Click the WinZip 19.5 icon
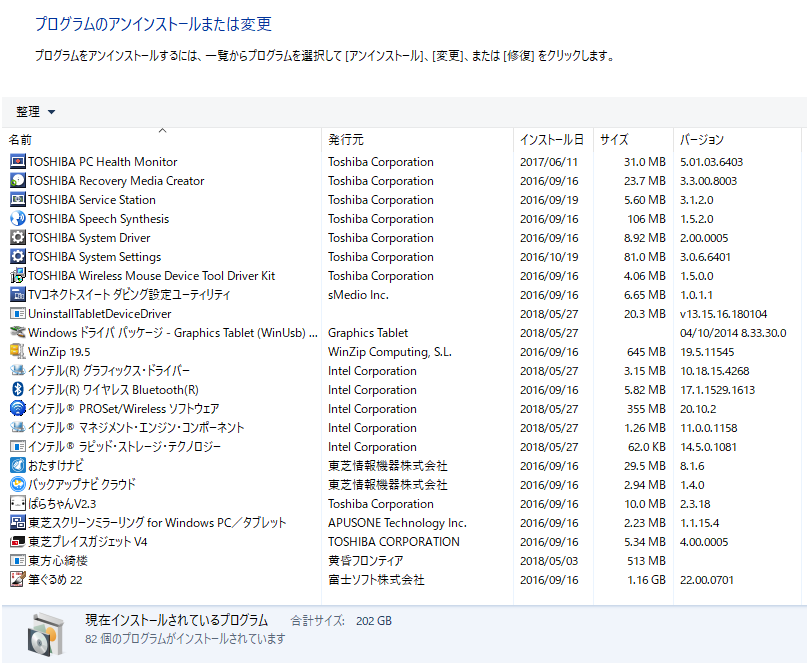Viewport: 807px width, 663px height. [x=17, y=352]
